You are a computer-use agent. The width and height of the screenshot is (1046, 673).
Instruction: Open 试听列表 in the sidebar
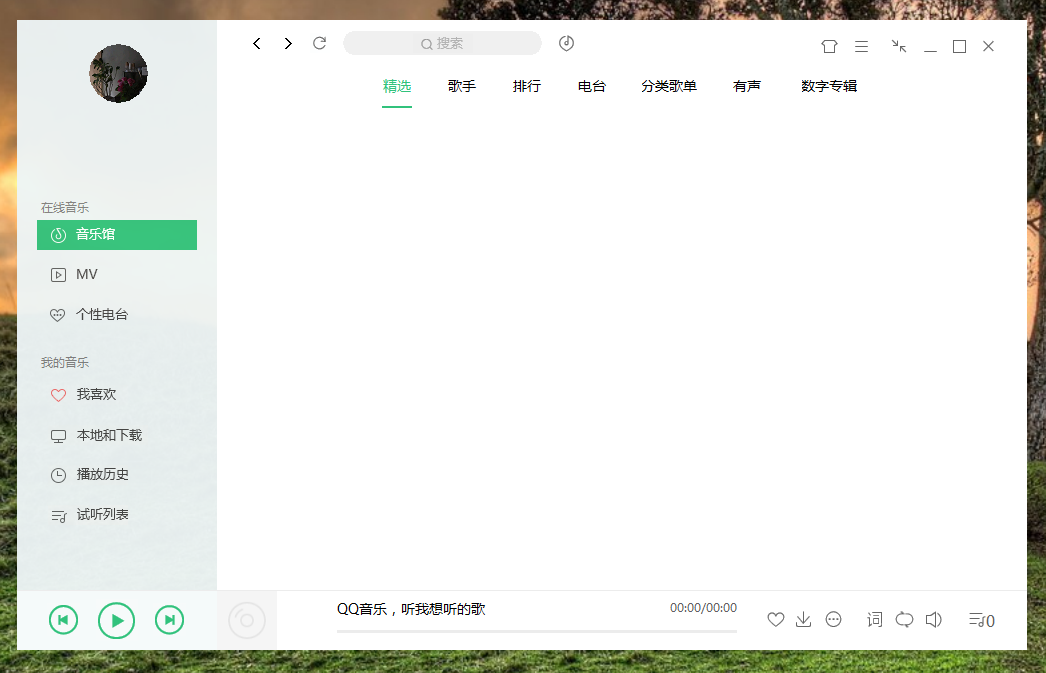pyautogui.click(x=117, y=515)
